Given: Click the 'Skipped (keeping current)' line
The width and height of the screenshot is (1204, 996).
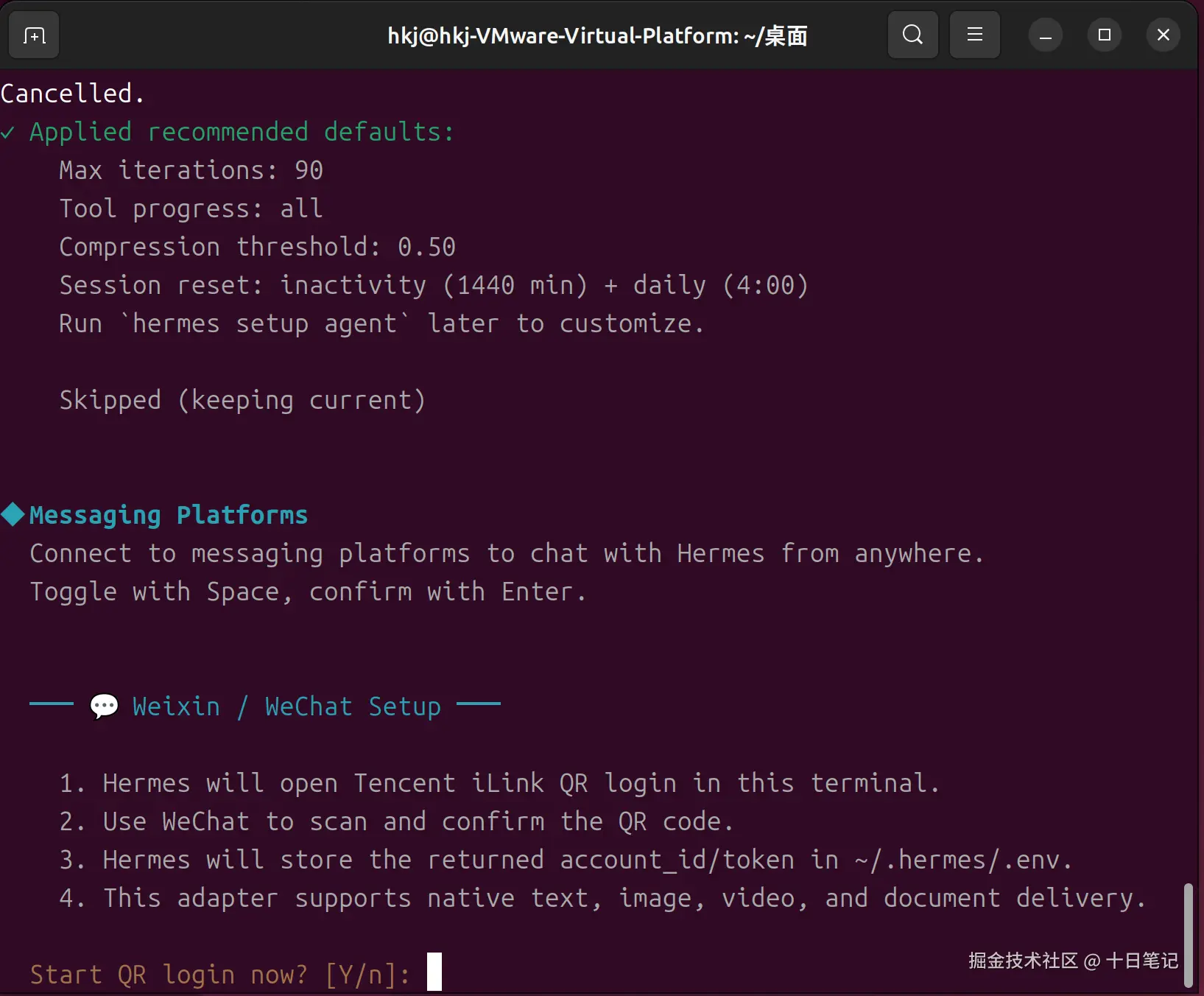Looking at the screenshot, I should click(242, 400).
